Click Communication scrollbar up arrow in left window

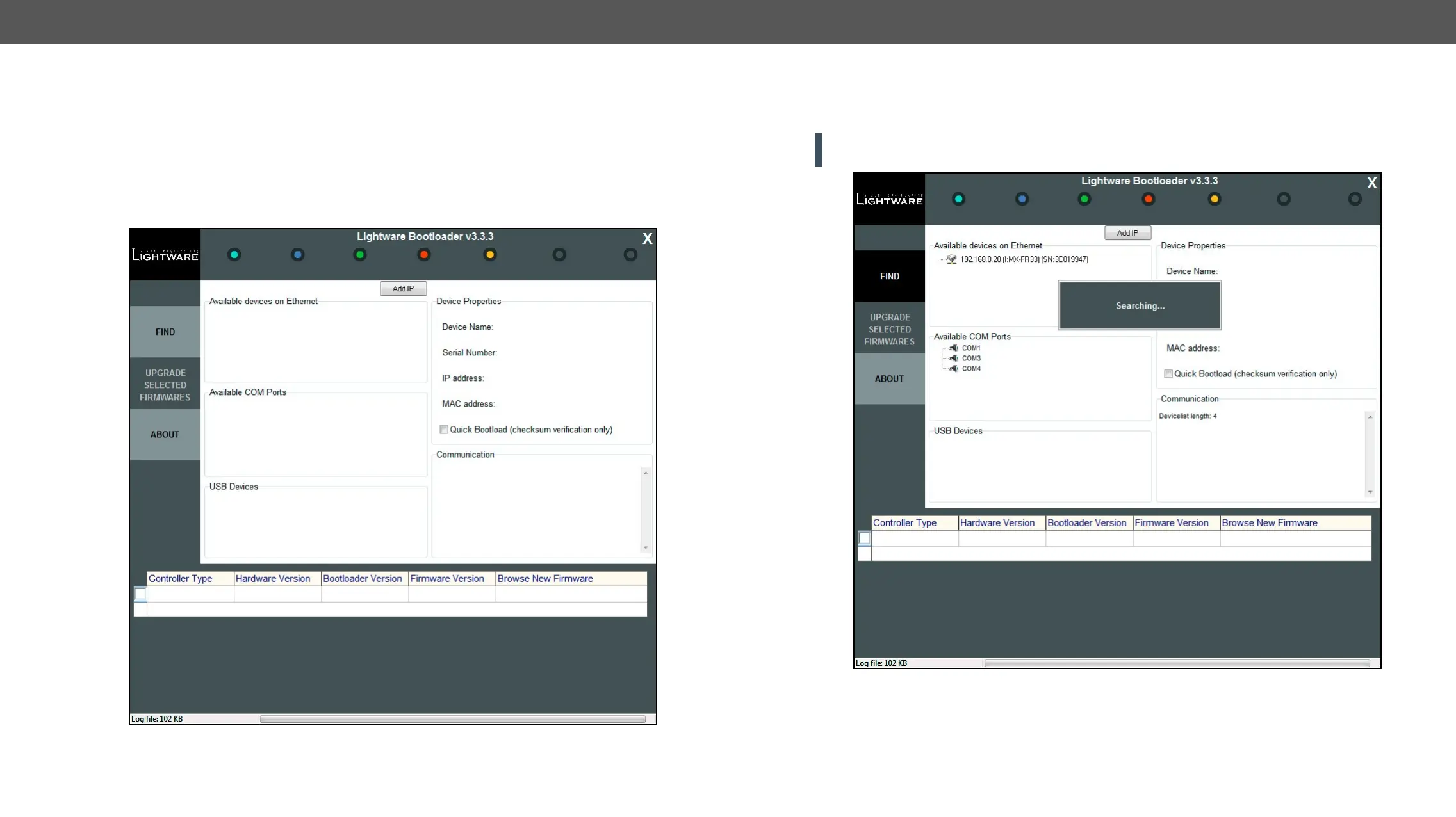tap(646, 473)
